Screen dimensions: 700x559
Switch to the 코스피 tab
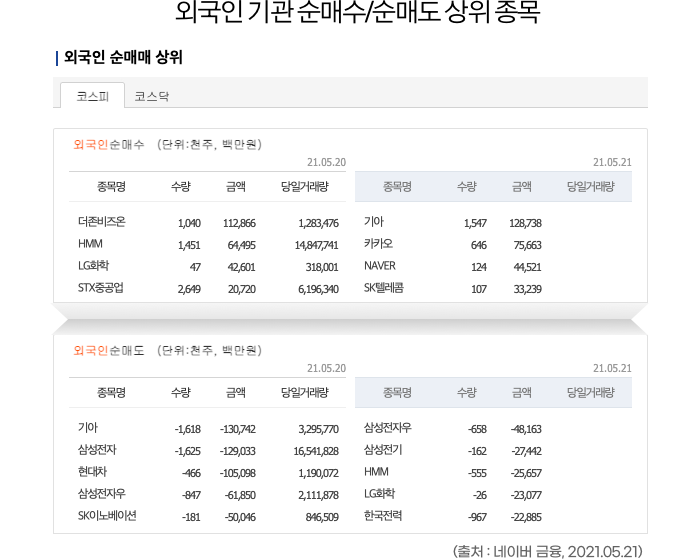(x=92, y=96)
